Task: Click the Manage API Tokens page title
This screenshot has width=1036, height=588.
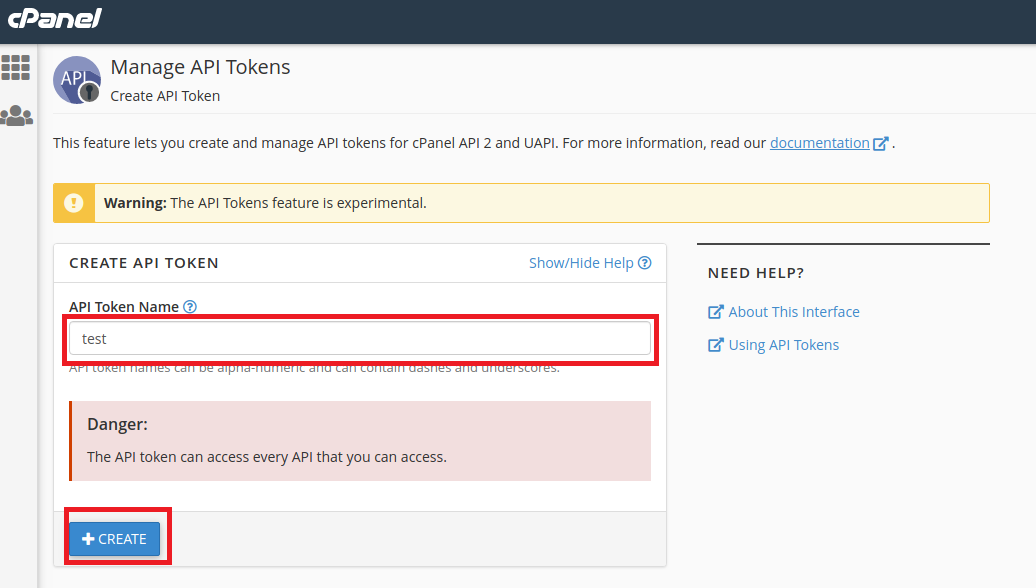Action: [x=200, y=67]
